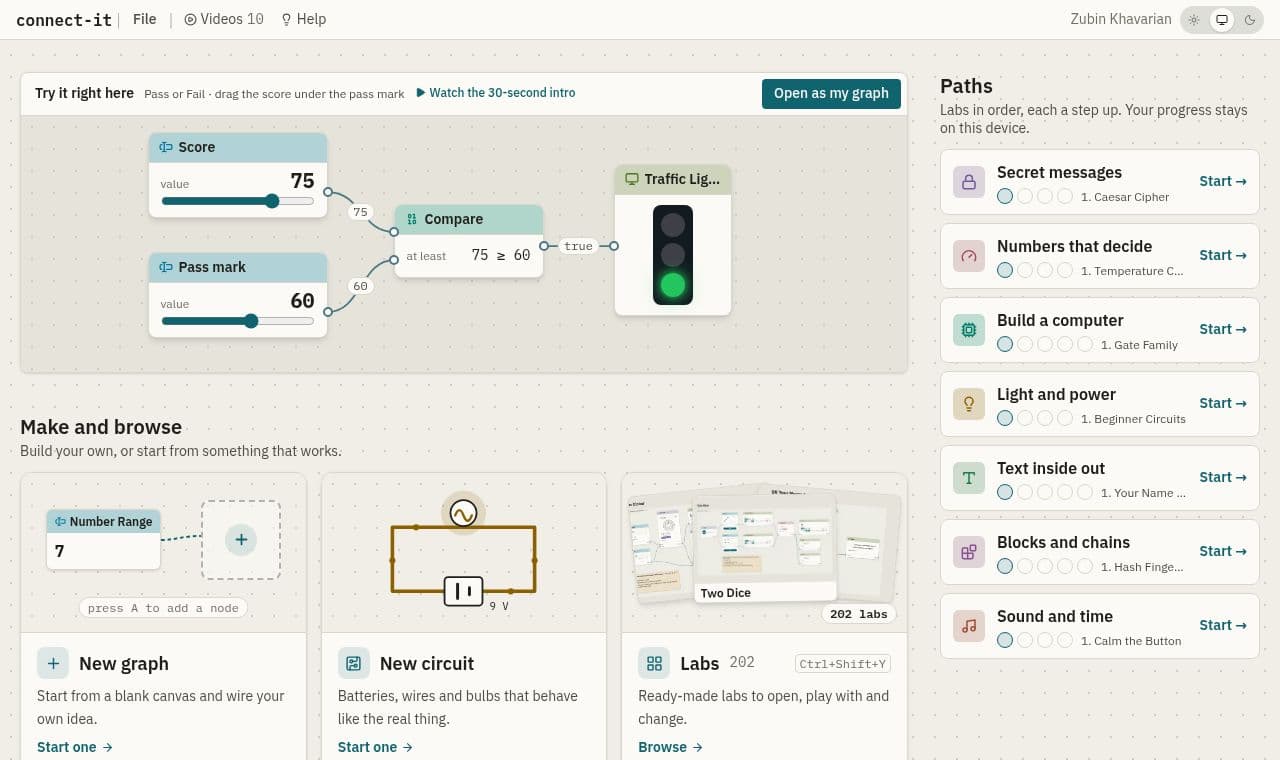Open the File menu
The width and height of the screenshot is (1280, 760).
pos(145,19)
